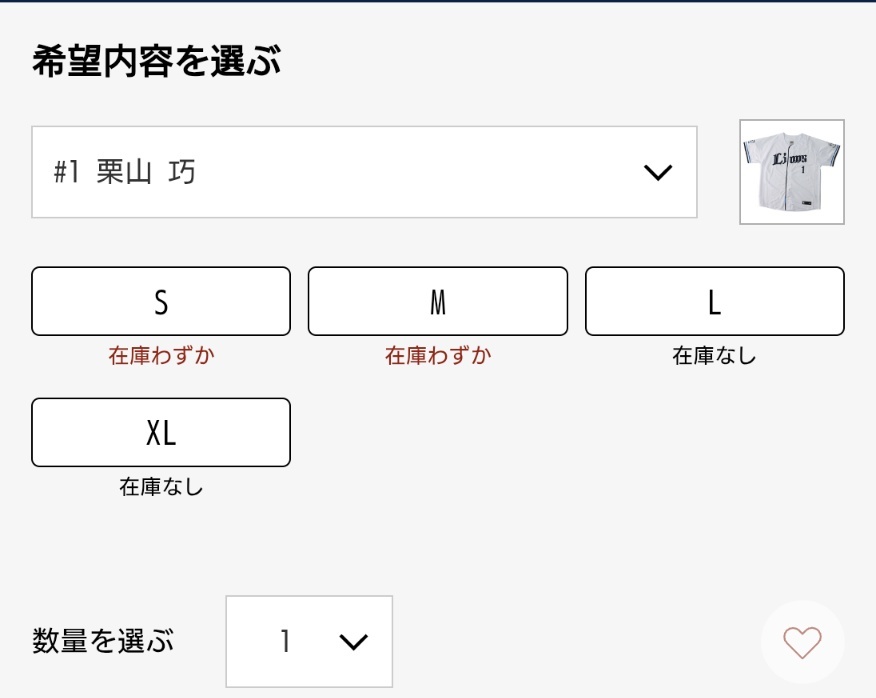Click the 在庫わずか label under size M
Screen dimensions: 876x698
click(438, 355)
